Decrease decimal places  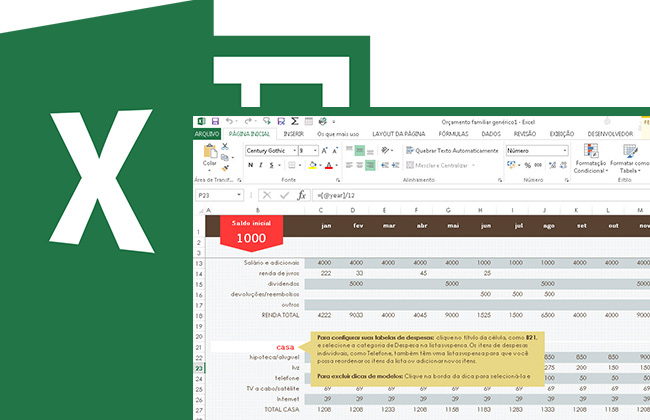563,165
